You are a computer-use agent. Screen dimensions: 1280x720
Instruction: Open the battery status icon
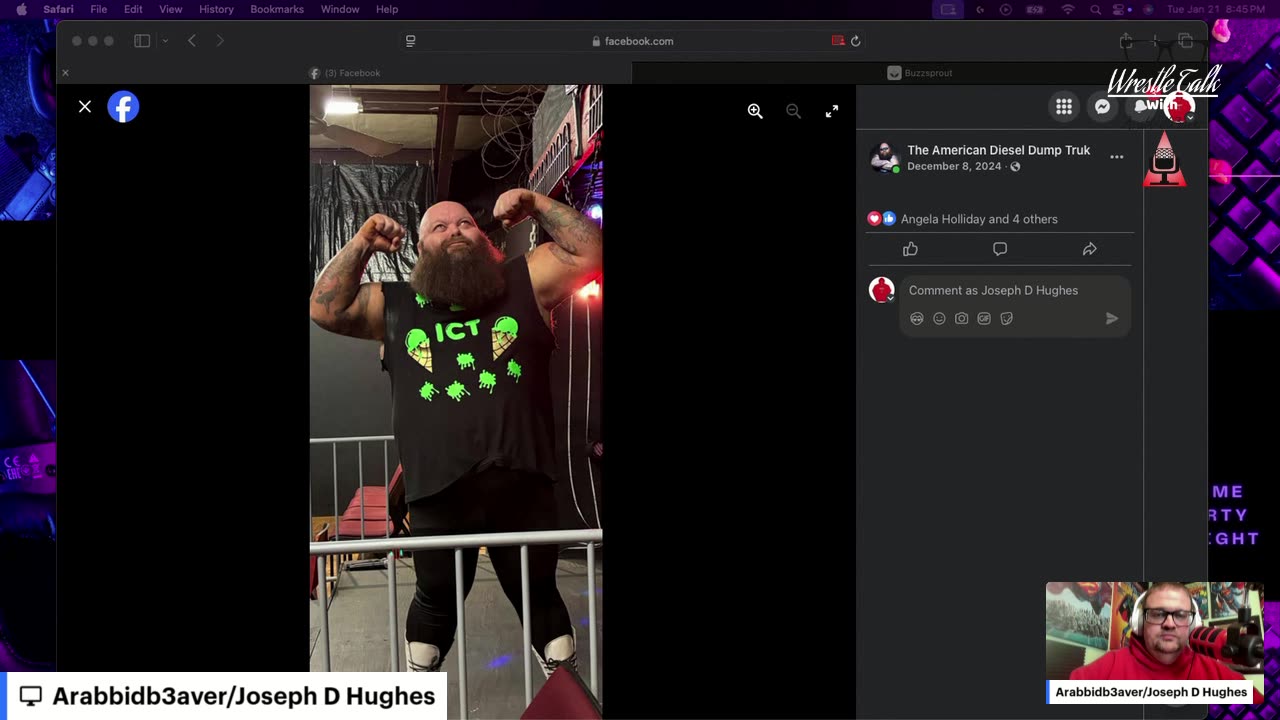[x=1036, y=9]
